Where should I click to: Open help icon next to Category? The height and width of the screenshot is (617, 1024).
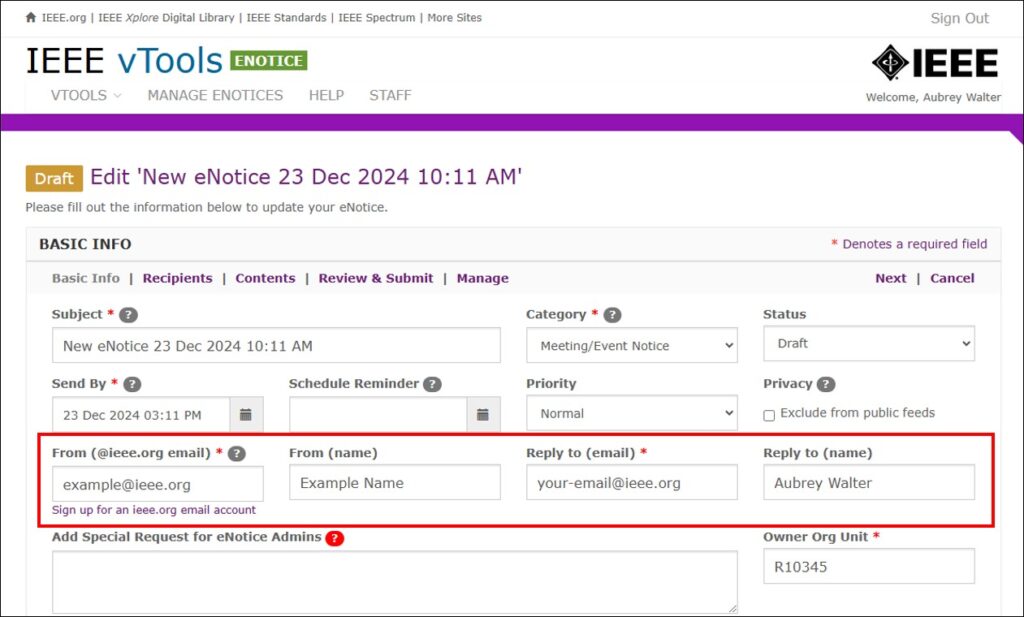613,315
